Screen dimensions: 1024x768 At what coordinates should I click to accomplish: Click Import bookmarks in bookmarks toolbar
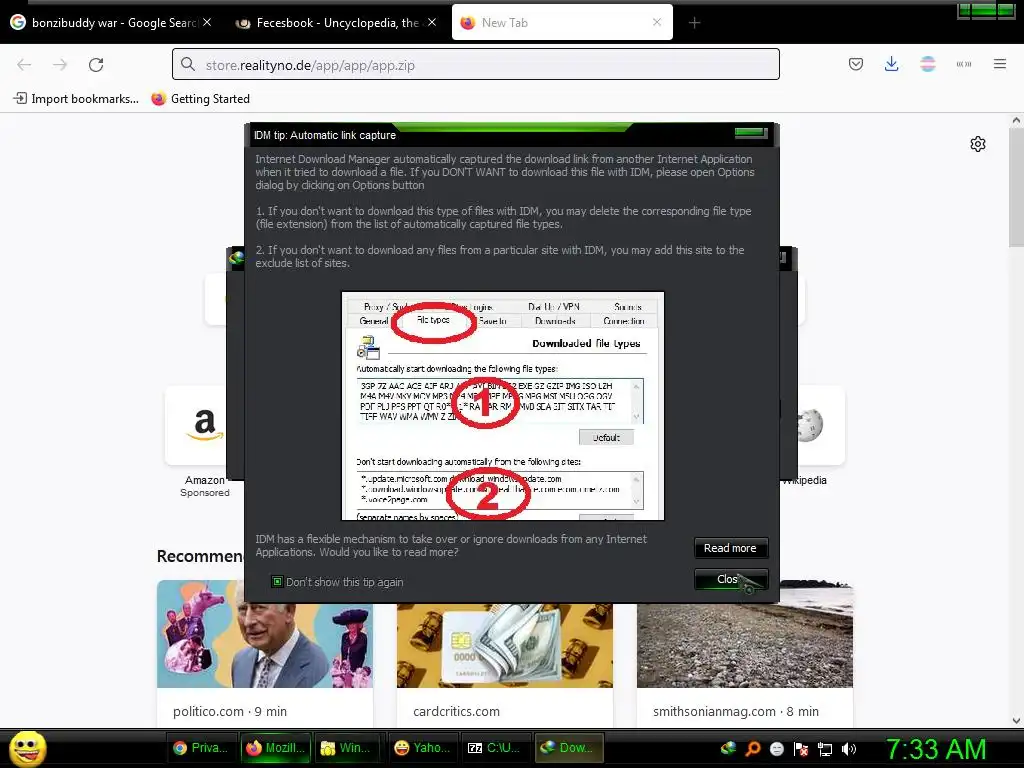(x=76, y=99)
